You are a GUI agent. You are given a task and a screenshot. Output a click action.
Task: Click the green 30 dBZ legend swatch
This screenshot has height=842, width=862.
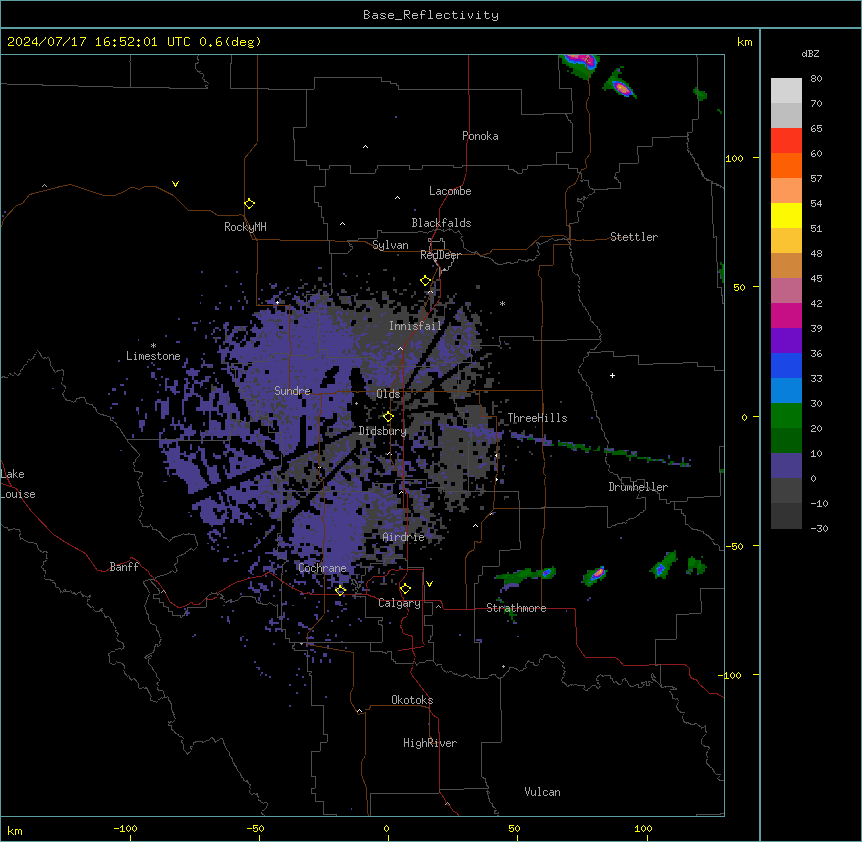(x=786, y=416)
